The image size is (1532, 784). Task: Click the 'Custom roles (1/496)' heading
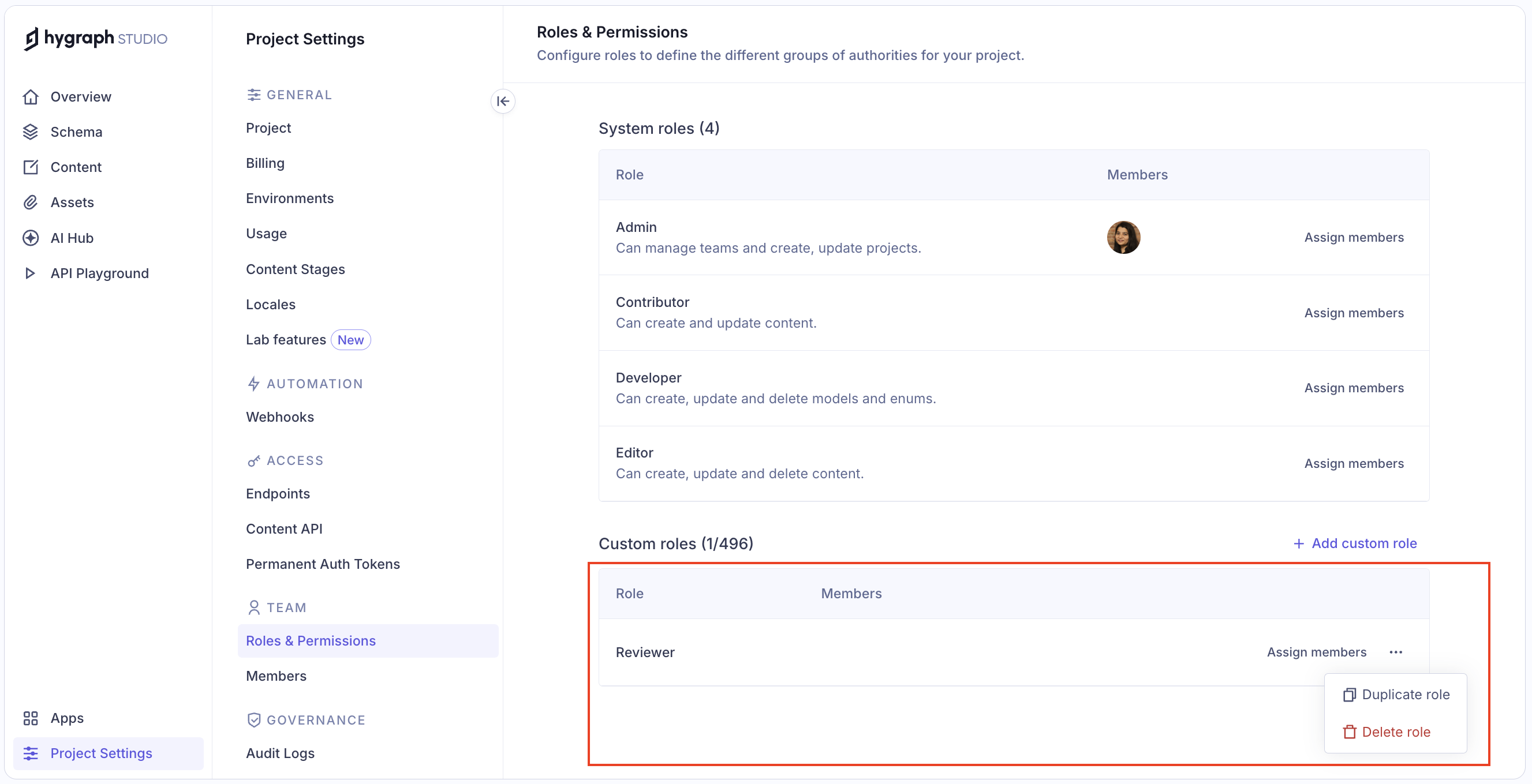coord(675,543)
